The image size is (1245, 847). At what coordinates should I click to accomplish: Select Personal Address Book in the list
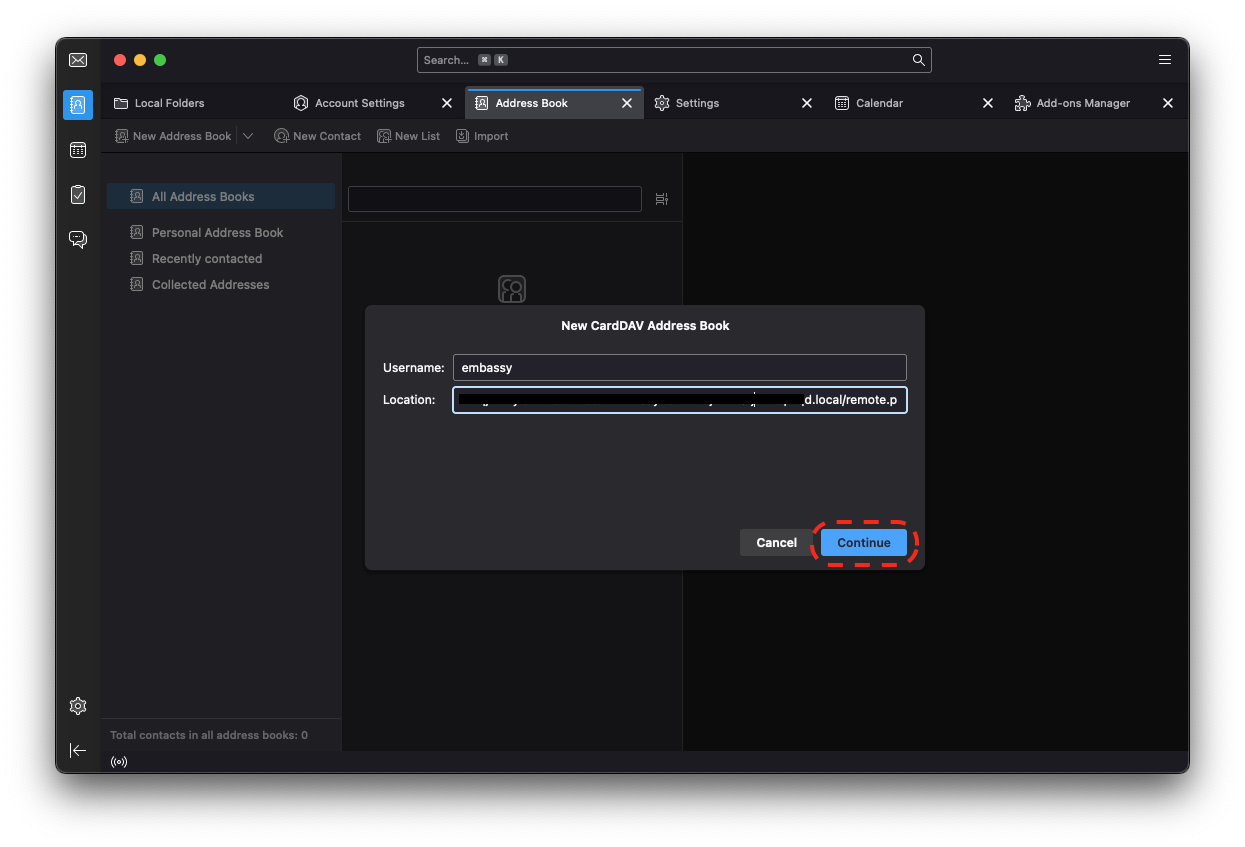click(x=215, y=232)
